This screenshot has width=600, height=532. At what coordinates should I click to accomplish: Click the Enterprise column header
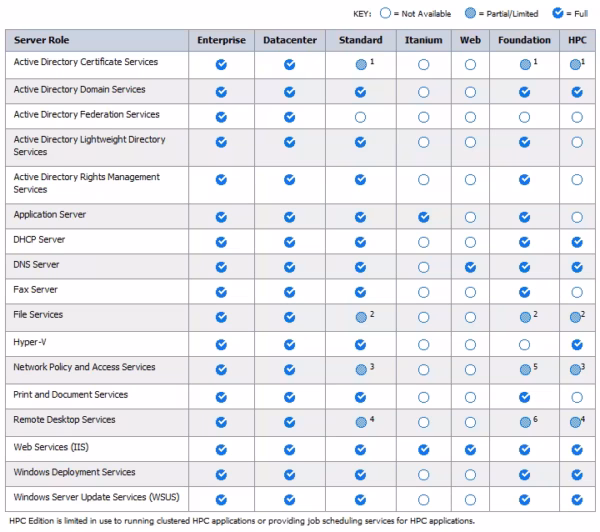pos(222,40)
